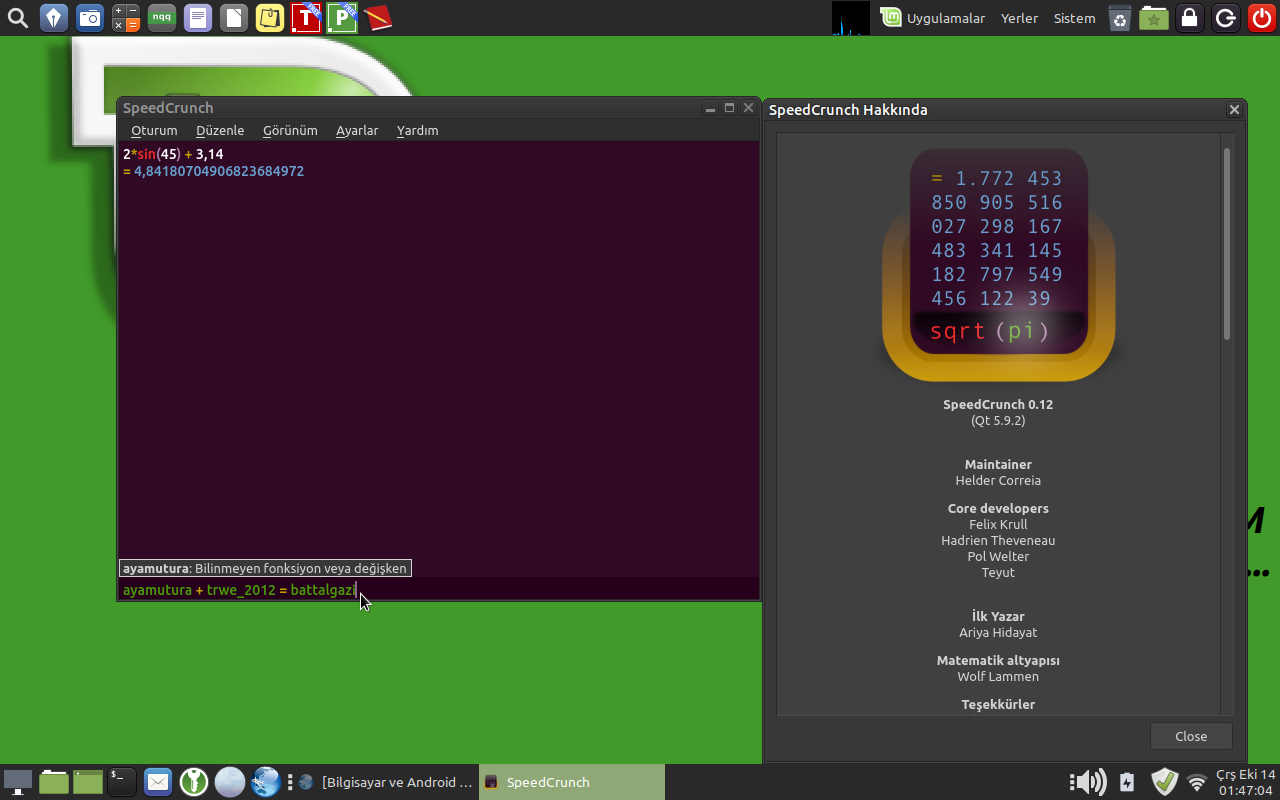The height and width of the screenshot is (800, 1280).
Task: Launch the pen nib drawing application
Action: [54, 18]
